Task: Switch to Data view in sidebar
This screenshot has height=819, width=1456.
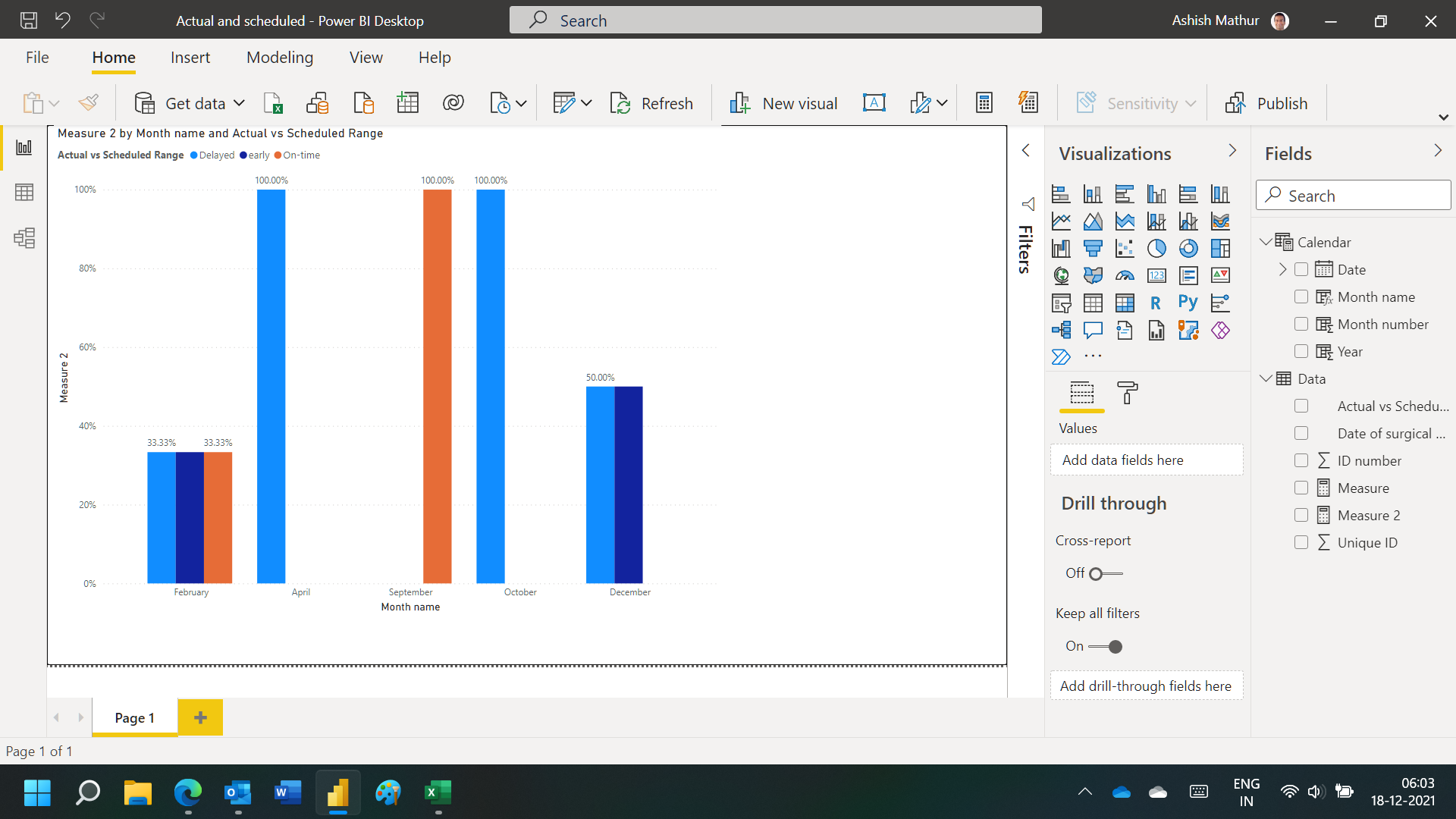Action: click(24, 193)
